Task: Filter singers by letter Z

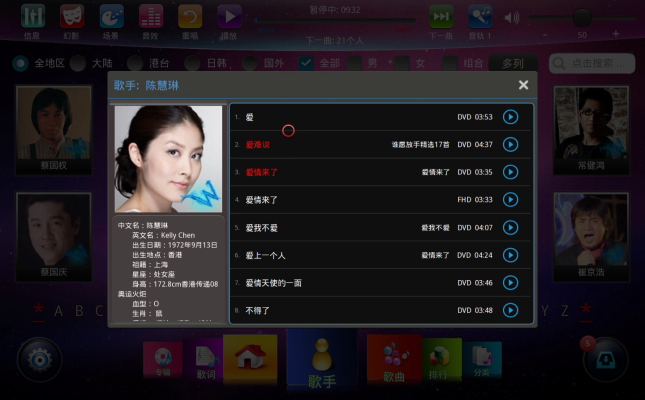Action: pos(565,311)
